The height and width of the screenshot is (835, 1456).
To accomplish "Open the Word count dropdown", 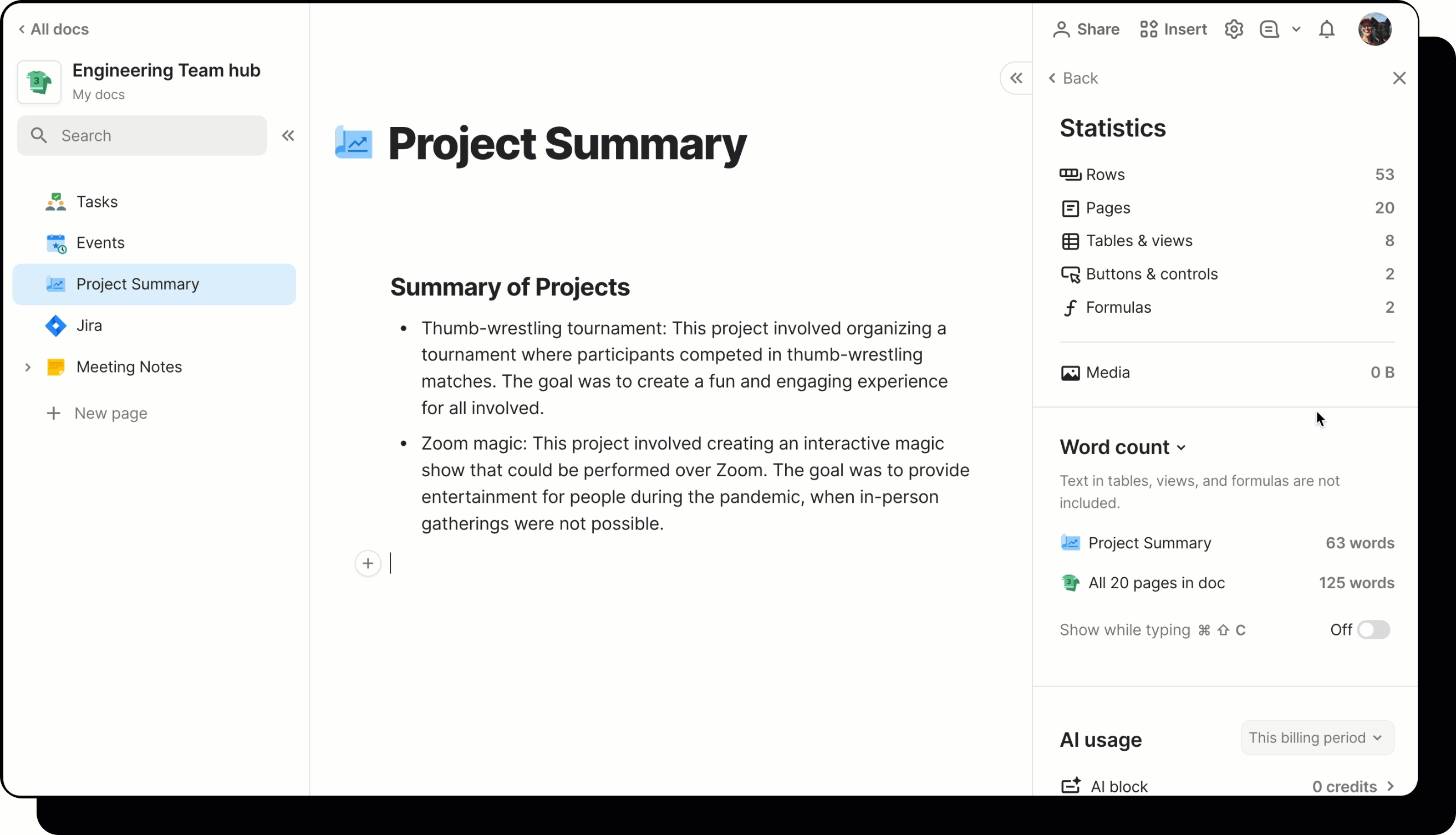I will (1122, 447).
